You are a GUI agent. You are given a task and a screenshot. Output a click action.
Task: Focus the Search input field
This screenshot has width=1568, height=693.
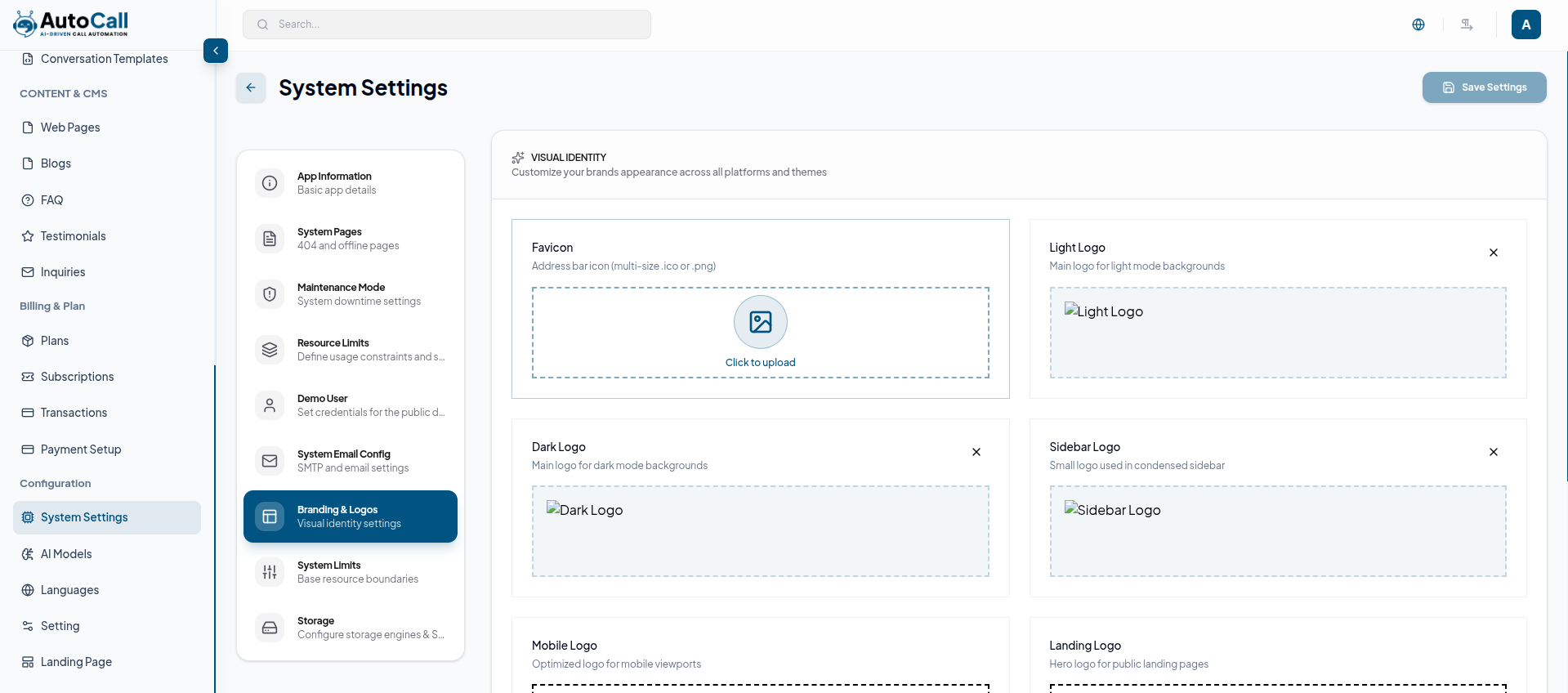(x=447, y=25)
